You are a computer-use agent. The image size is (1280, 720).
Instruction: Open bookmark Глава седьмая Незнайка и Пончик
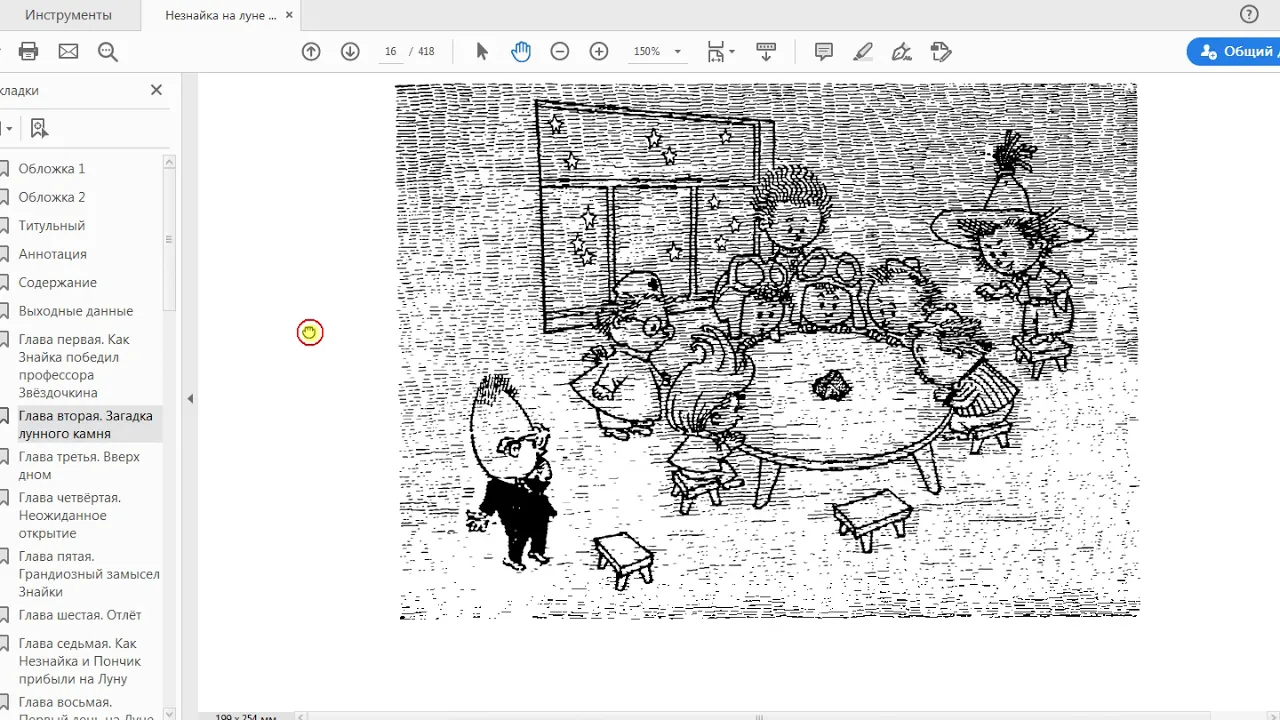(x=80, y=661)
